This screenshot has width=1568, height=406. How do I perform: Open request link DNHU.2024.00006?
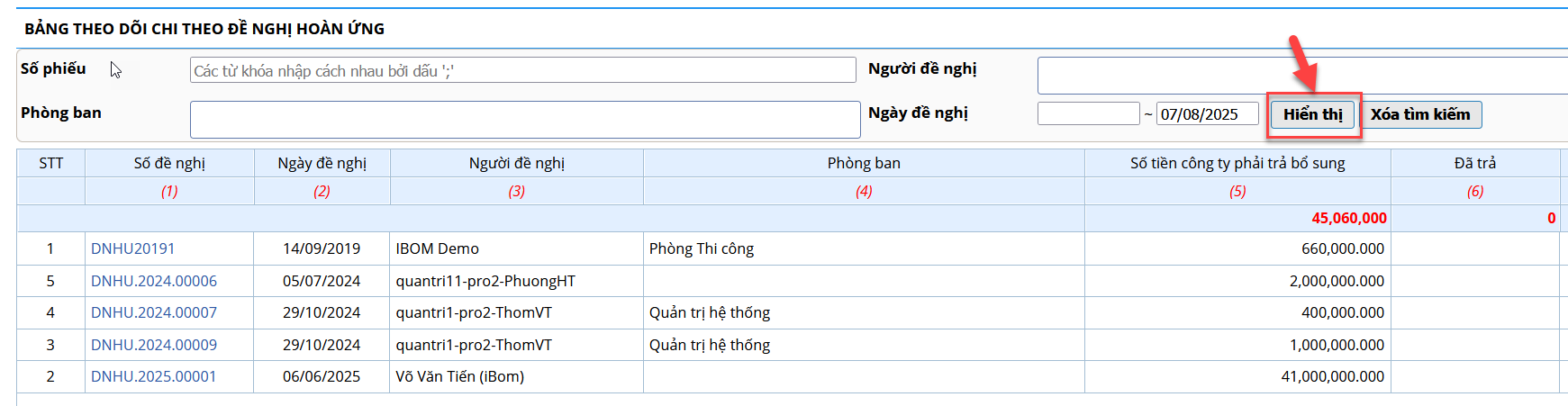pos(153,281)
